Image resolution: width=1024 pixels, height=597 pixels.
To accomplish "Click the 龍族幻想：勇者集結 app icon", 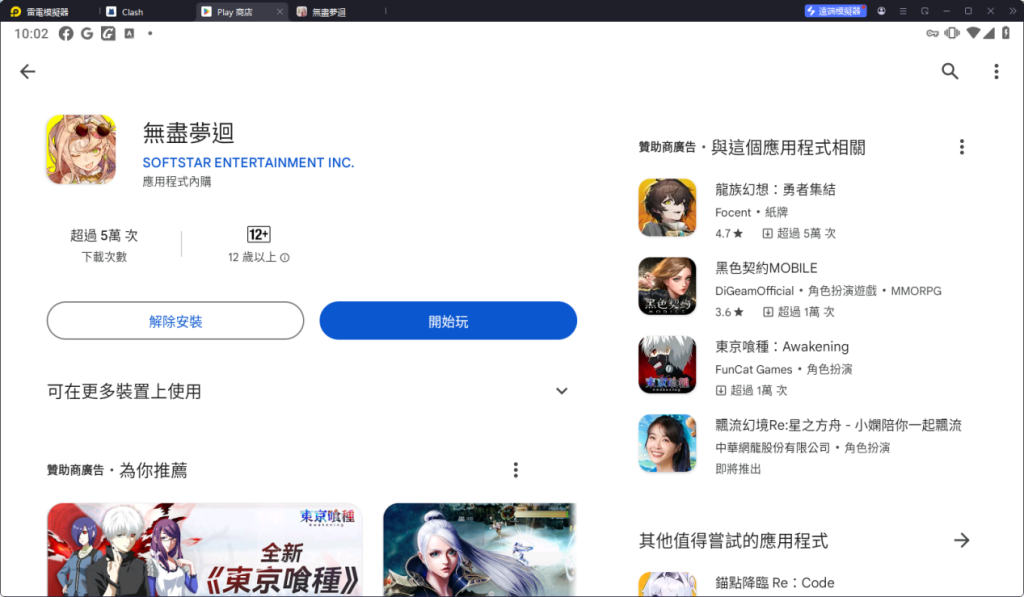I will pos(667,208).
